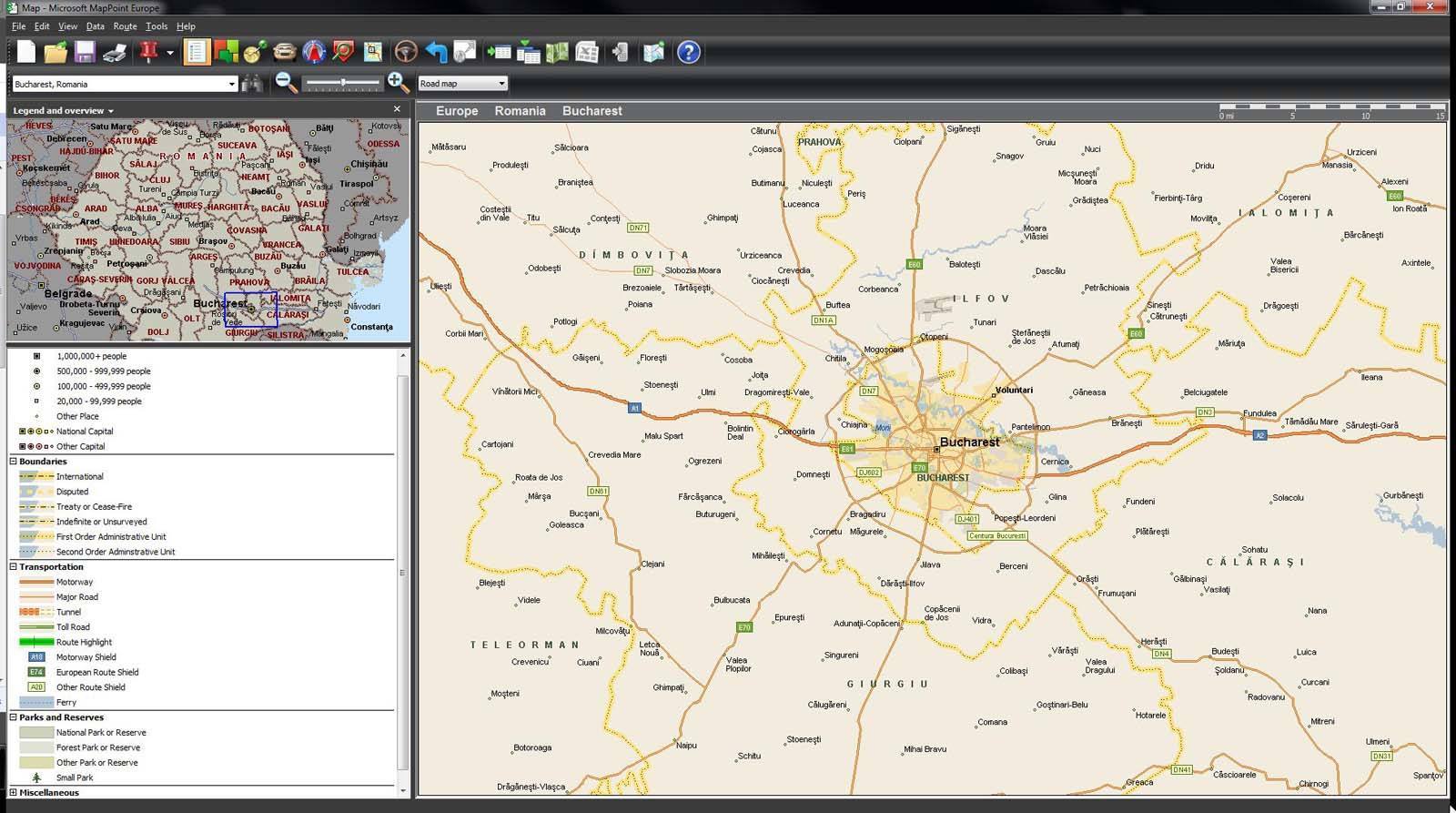The height and width of the screenshot is (813, 1456).
Task: Open the File menu
Action: click(18, 26)
